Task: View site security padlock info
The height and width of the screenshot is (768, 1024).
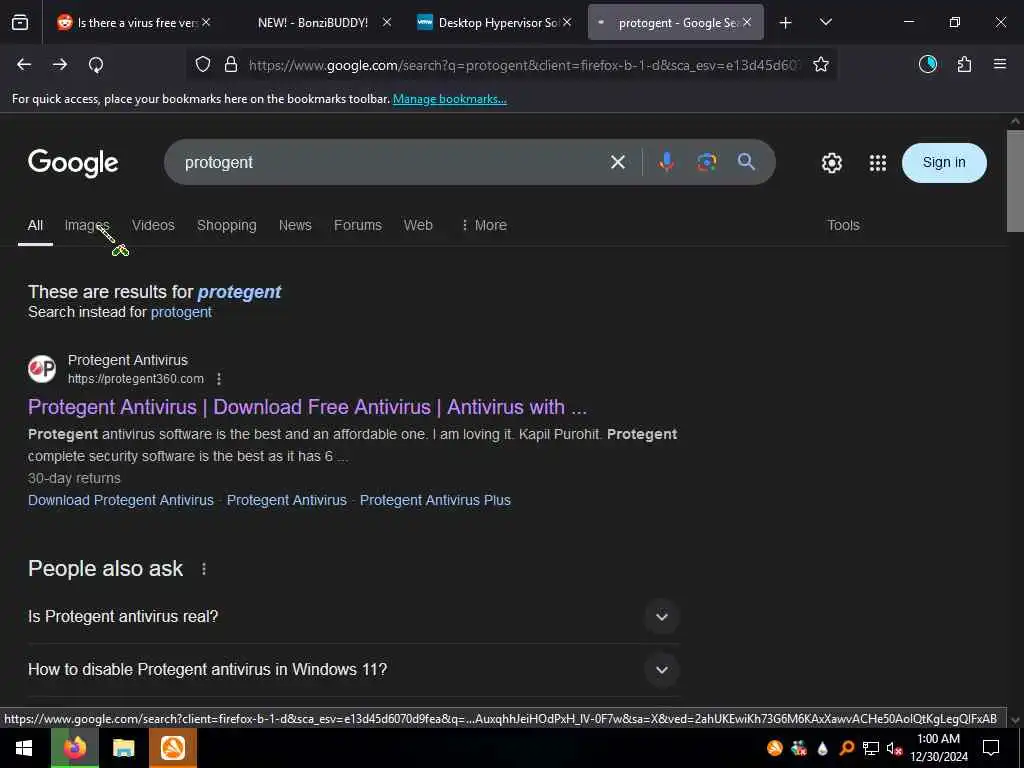Action: [x=231, y=65]
